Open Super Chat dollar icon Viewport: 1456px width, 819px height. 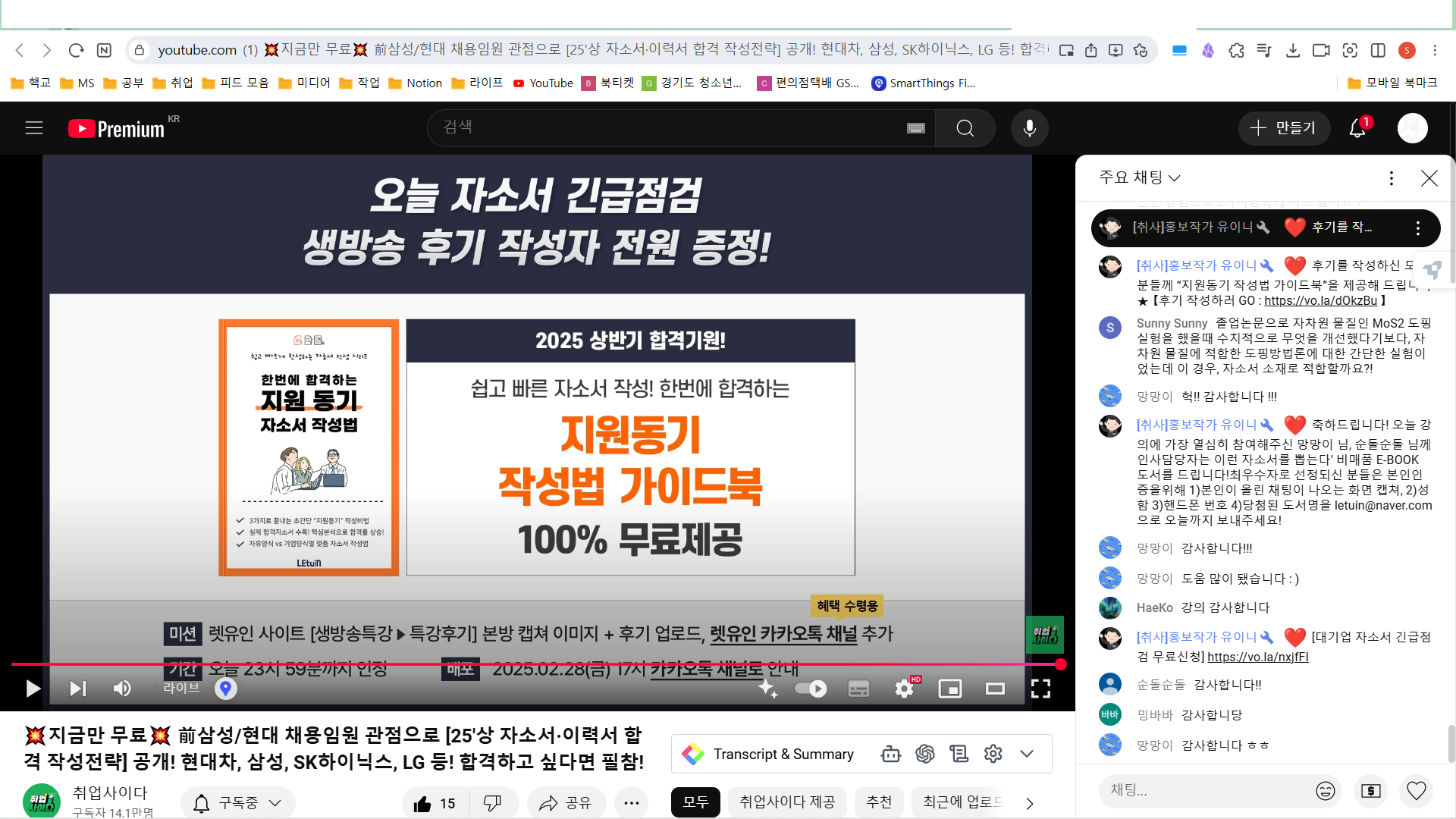coord(1371,791)
